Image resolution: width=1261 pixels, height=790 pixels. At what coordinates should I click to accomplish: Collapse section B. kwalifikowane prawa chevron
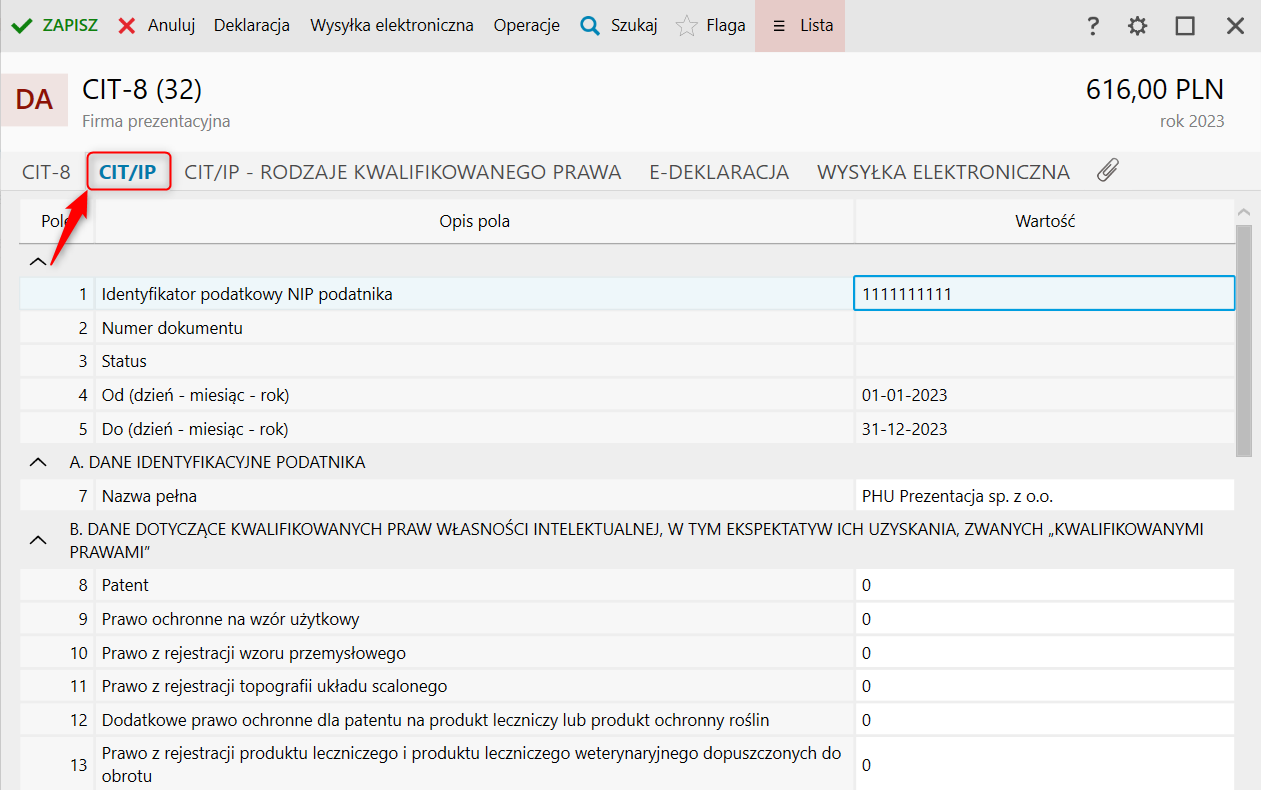(38, 540)
